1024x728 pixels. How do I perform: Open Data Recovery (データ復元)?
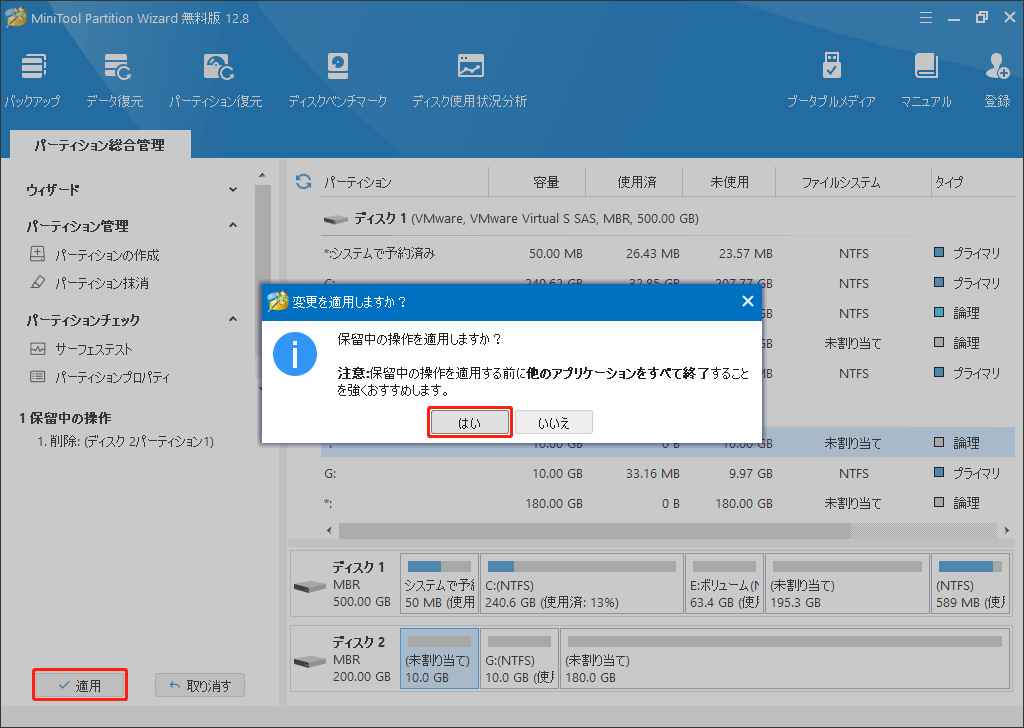115,80
